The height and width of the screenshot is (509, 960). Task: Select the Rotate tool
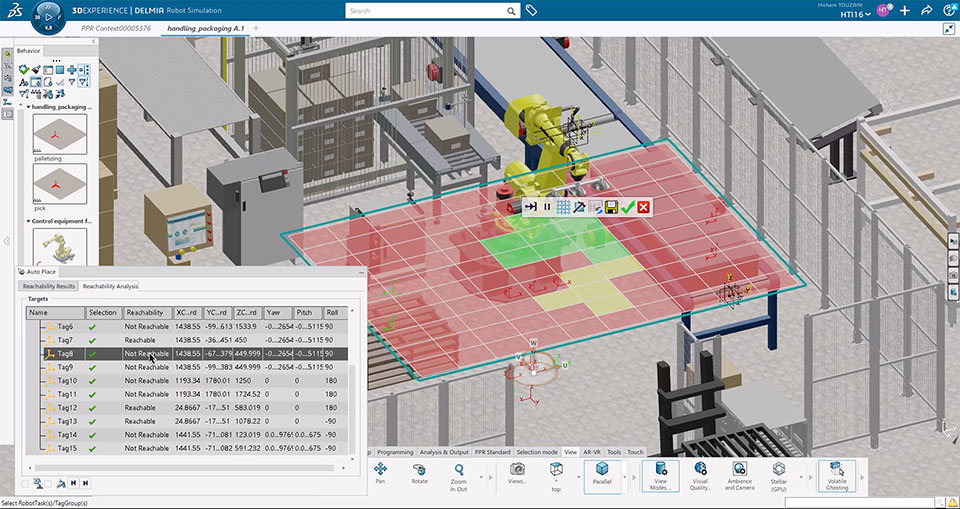[x=419, y=474]
